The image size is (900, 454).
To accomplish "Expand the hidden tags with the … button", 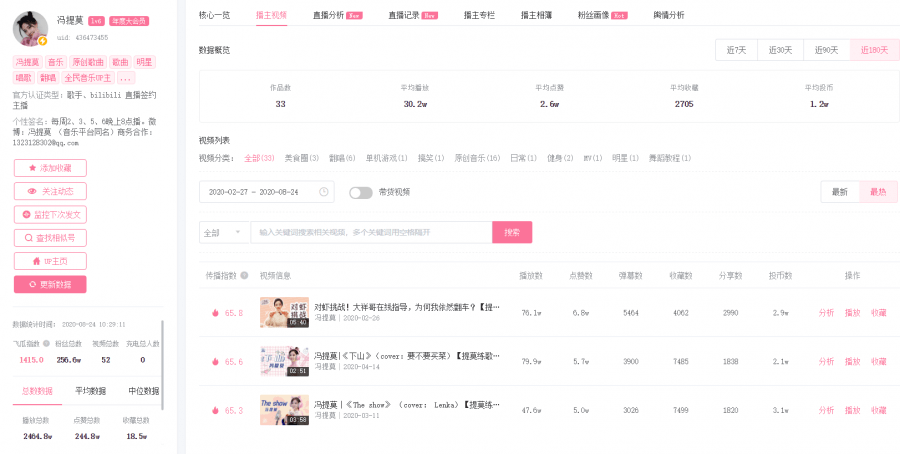I will 126,77.
